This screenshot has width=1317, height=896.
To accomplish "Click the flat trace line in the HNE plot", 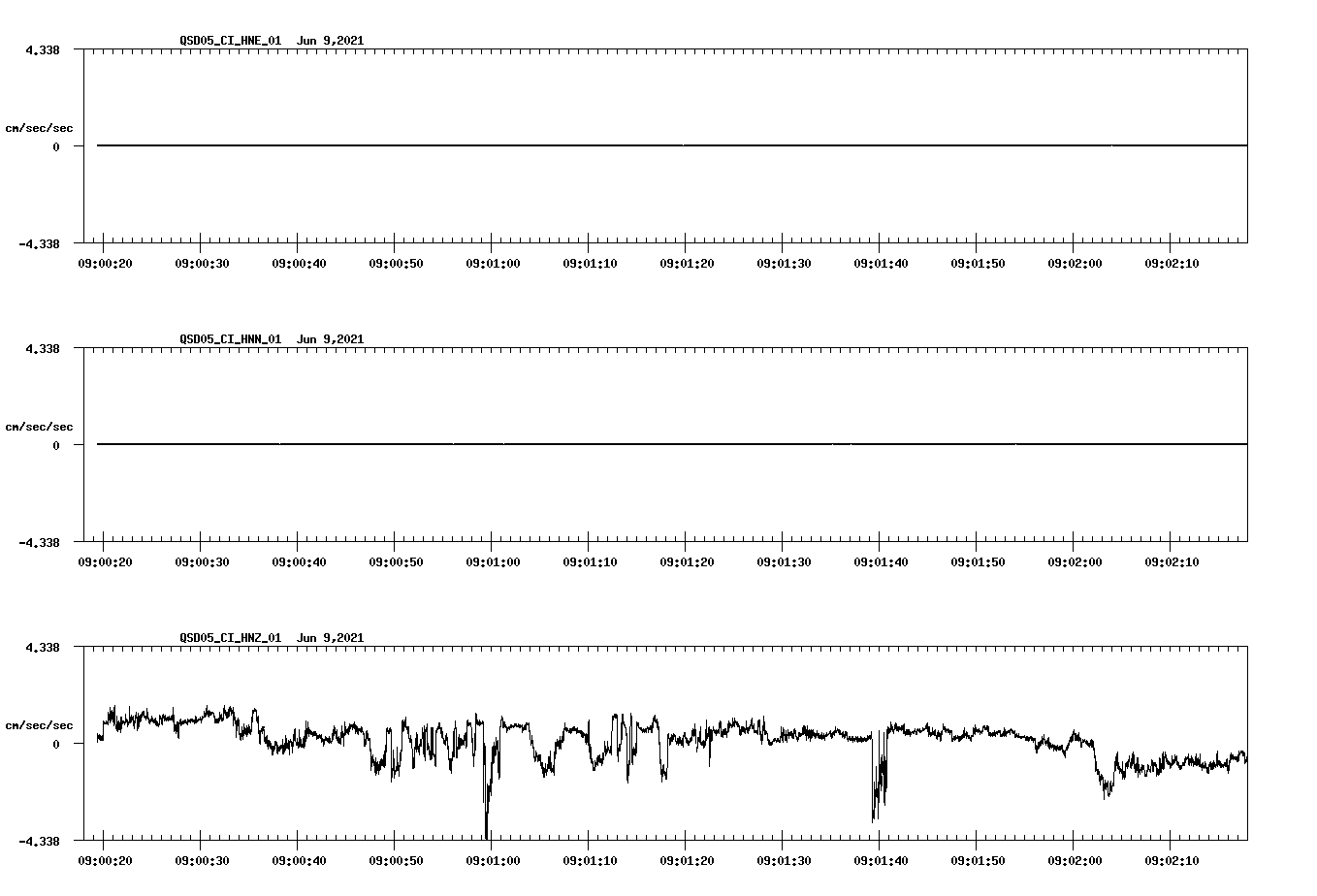I will click(672, 145).
